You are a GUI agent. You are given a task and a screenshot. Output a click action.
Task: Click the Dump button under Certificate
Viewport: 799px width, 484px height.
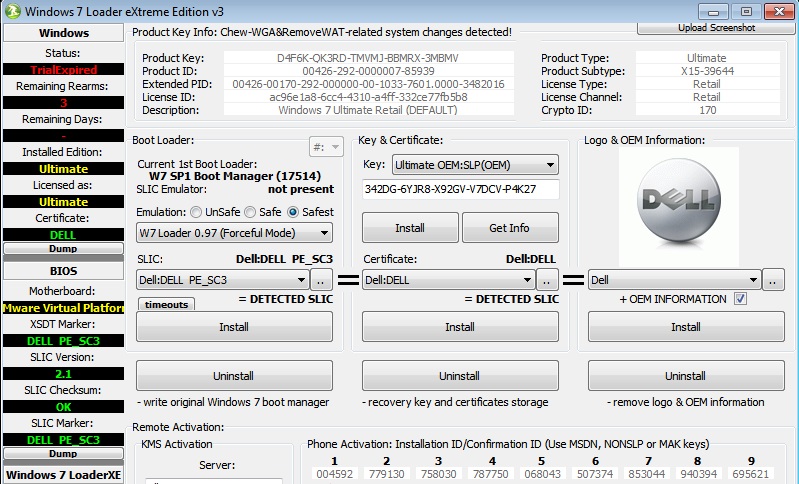pyautogui.click(x=63, y=249)
